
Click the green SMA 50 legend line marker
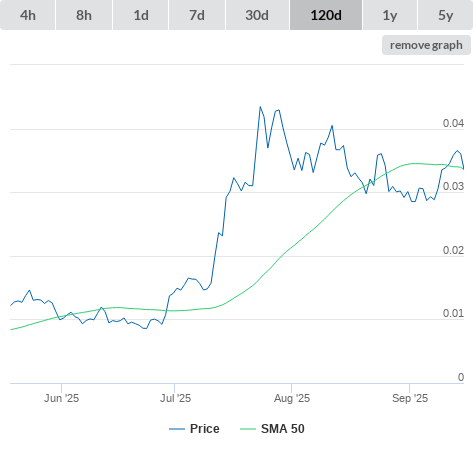click(x=248, y=429)
